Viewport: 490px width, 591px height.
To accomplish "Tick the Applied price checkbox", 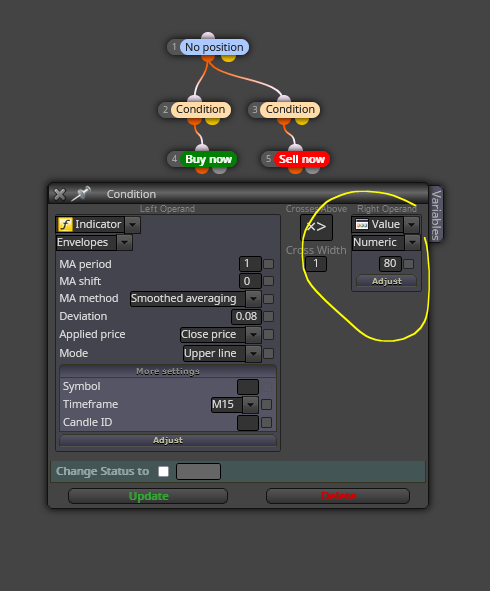I will tap(268, 334).
